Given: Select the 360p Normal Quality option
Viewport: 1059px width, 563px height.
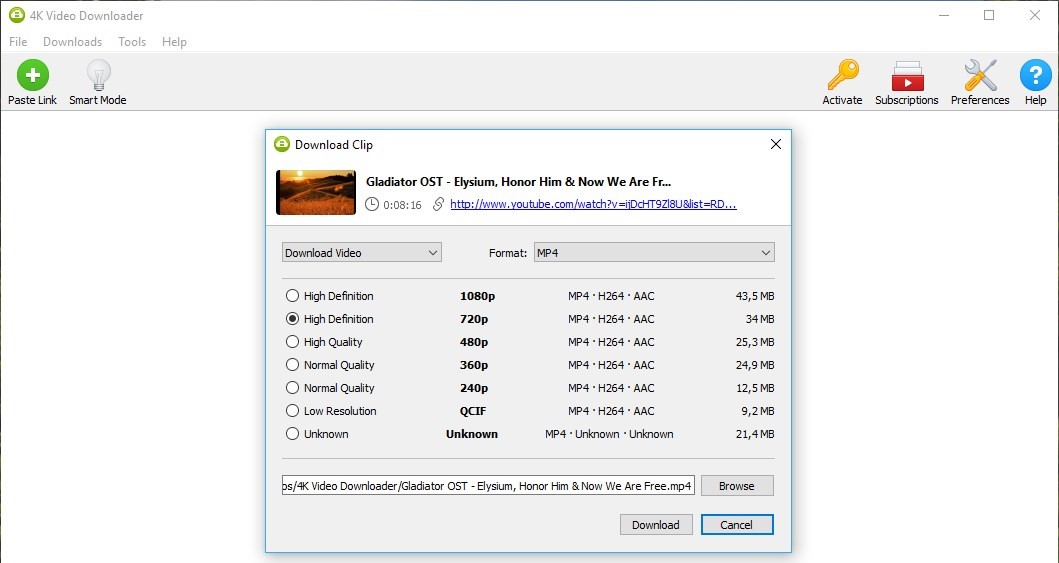Looking at the screenshot, I should click(292, 365).
